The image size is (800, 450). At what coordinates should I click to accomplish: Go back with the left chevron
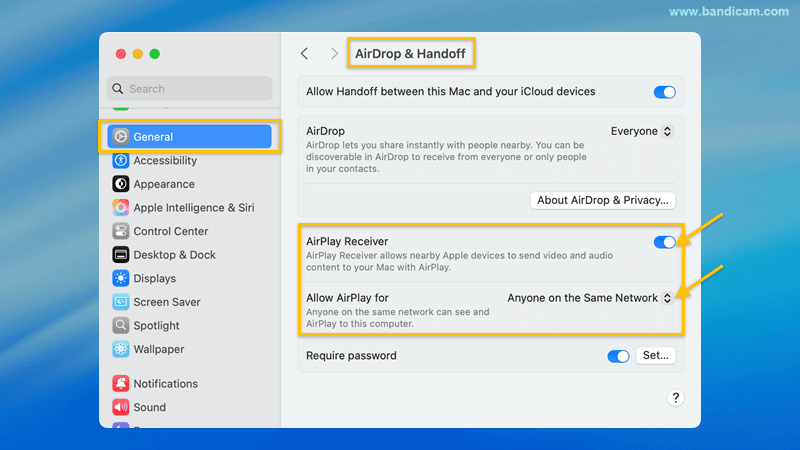[x=305, y=54]
